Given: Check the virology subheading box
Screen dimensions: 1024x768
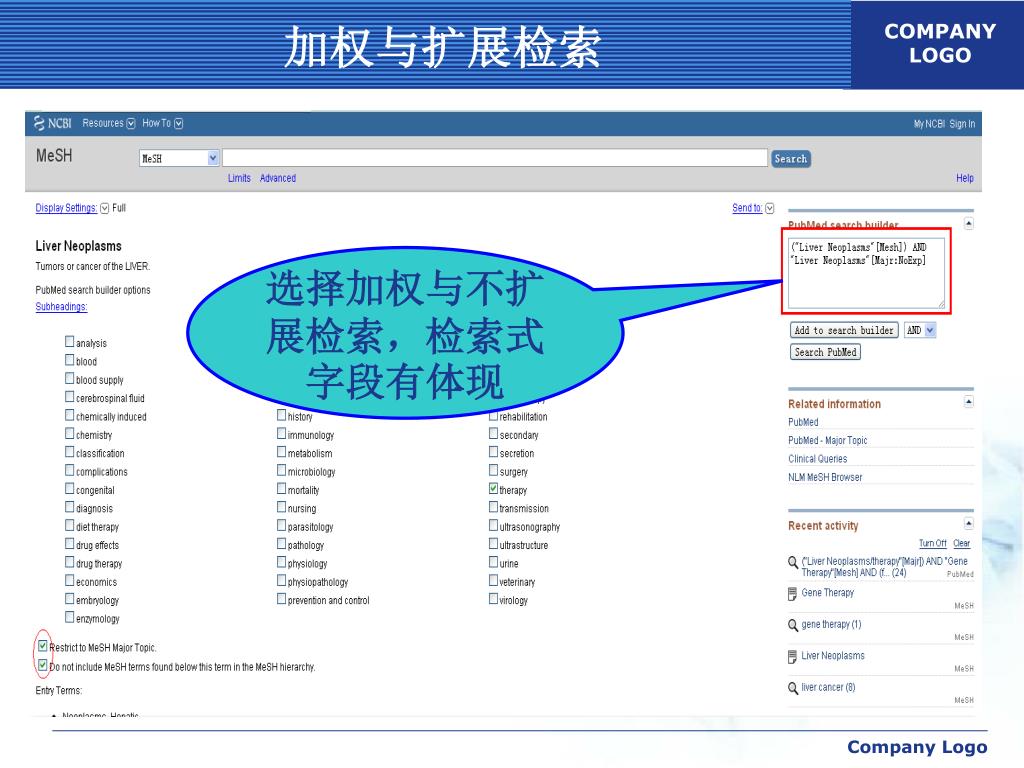Looking at the screenshot, I should click(x=493, y=598).
